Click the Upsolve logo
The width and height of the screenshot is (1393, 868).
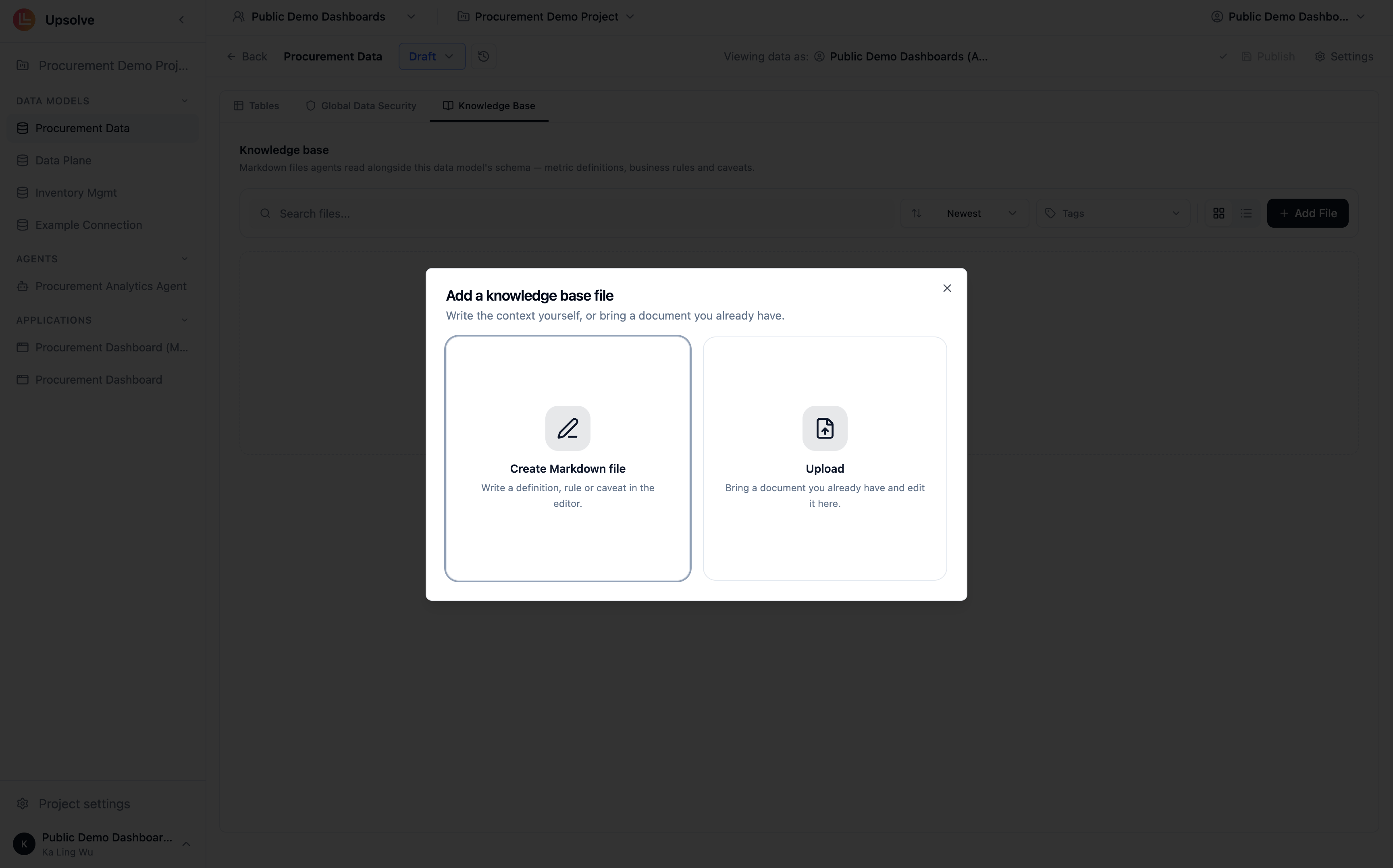click(x=24, y=19)
